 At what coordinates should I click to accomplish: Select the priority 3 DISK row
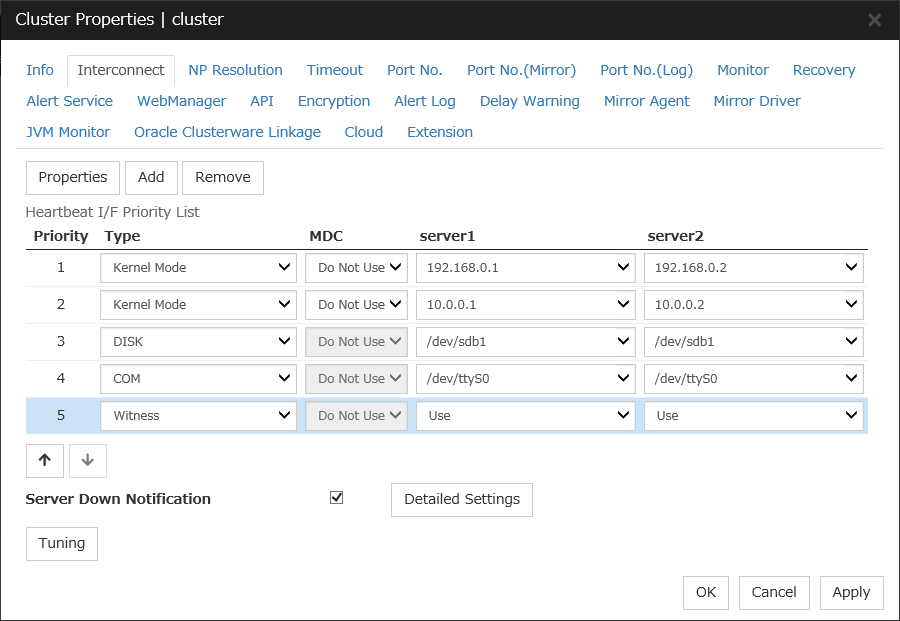click(x=61, y=342)
